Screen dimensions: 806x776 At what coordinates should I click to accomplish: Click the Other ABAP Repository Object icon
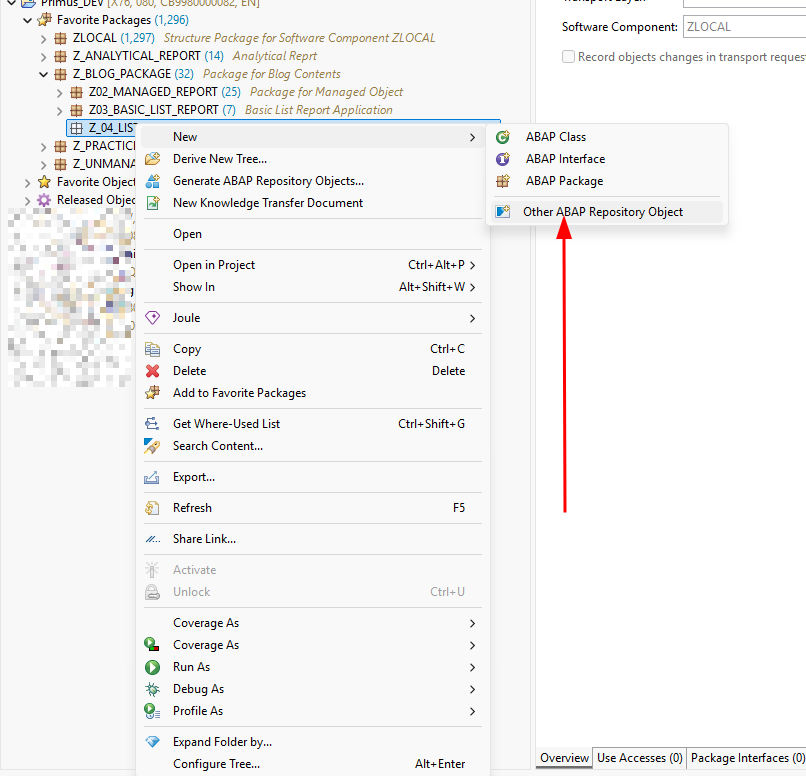(503, 212)
